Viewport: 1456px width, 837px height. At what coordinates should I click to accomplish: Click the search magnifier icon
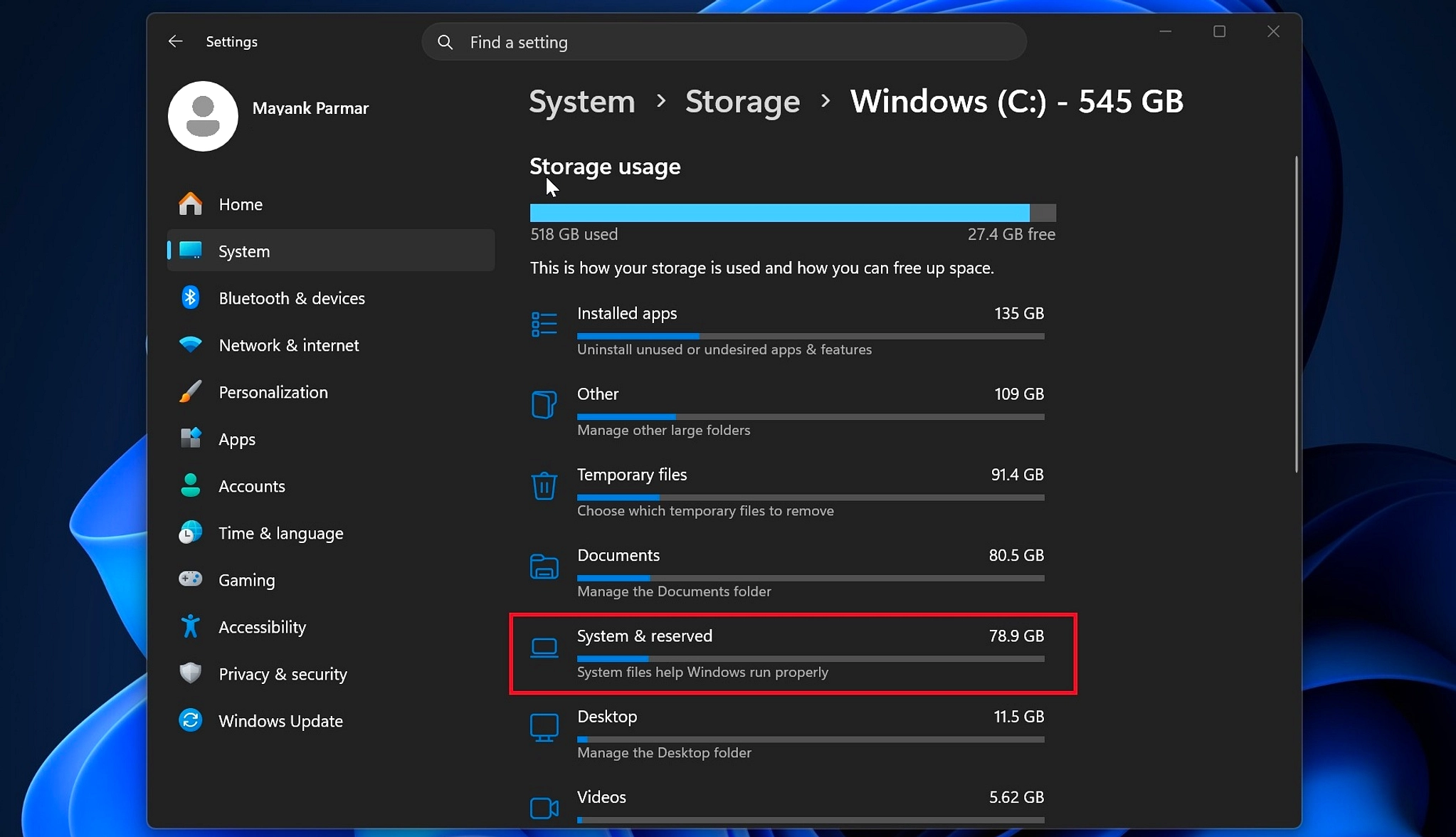pos(445,42)
